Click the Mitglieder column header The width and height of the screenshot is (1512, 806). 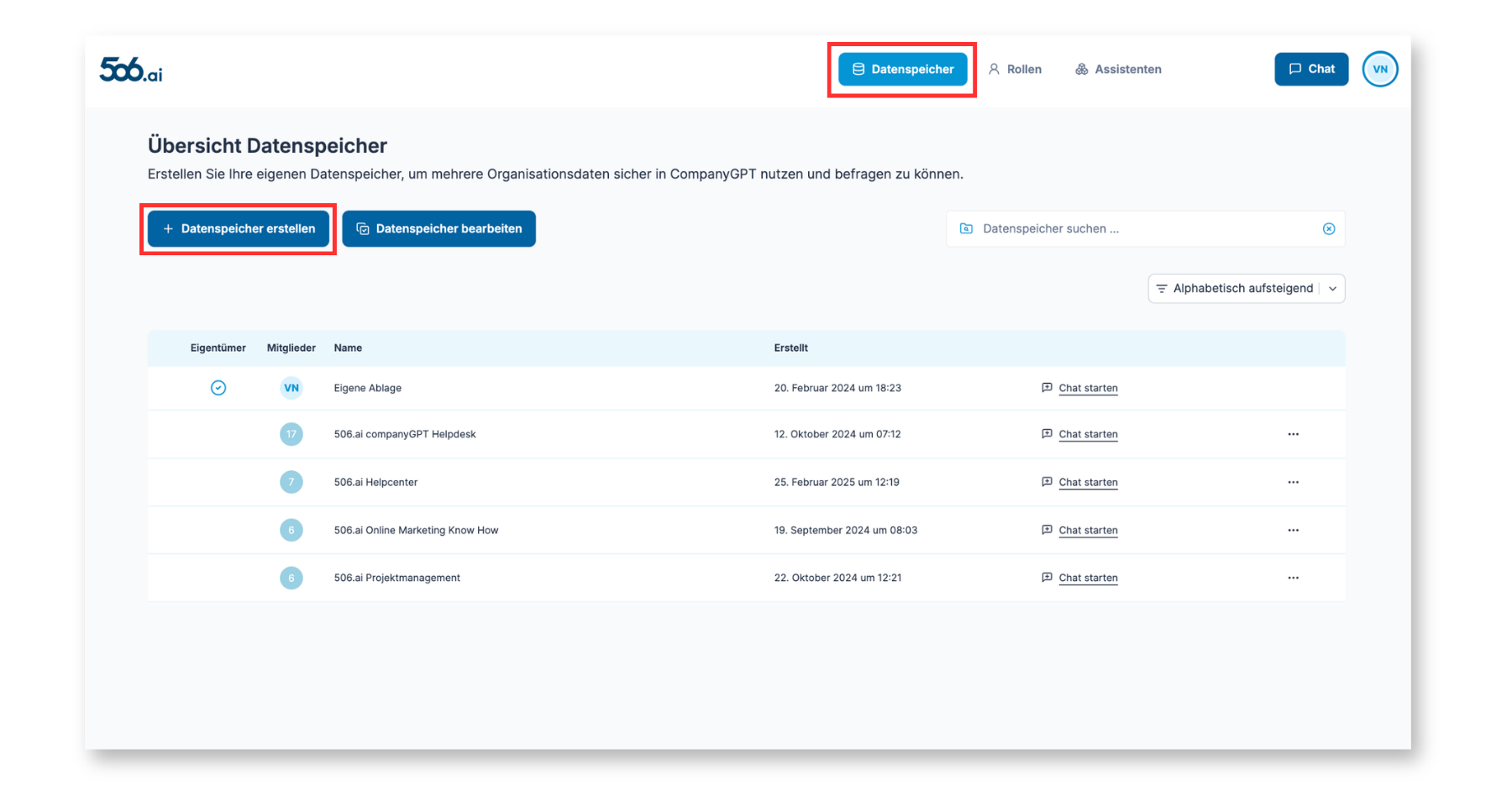point(291,348)
